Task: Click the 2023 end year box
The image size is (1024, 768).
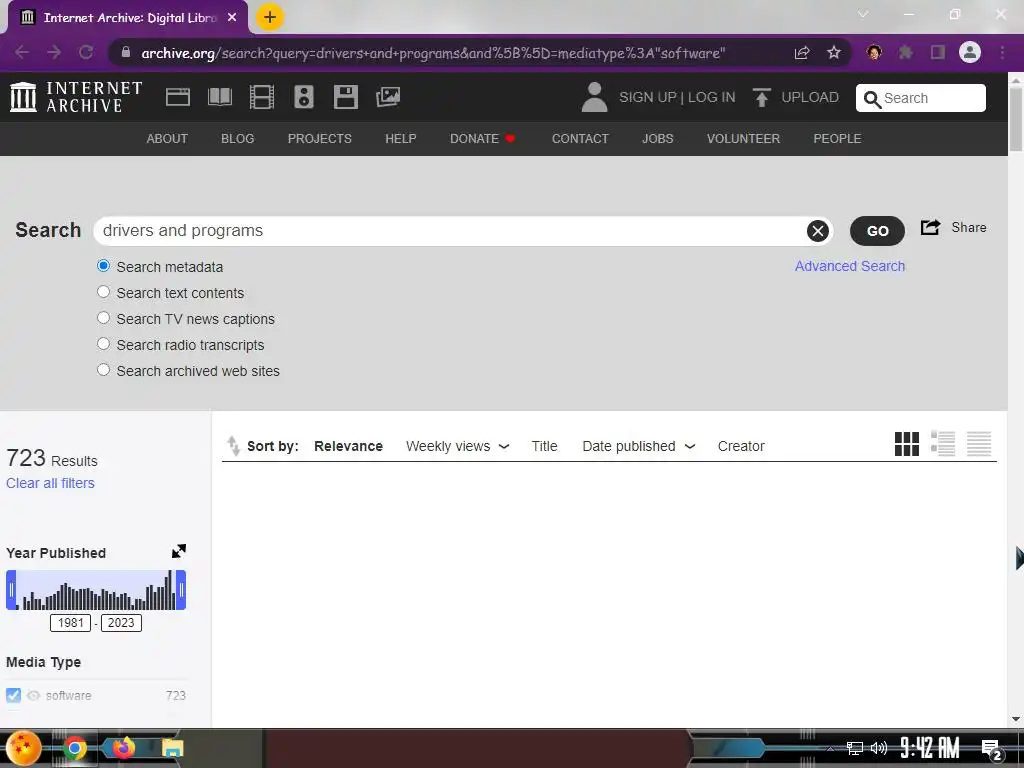Action: tap(121, 622)
